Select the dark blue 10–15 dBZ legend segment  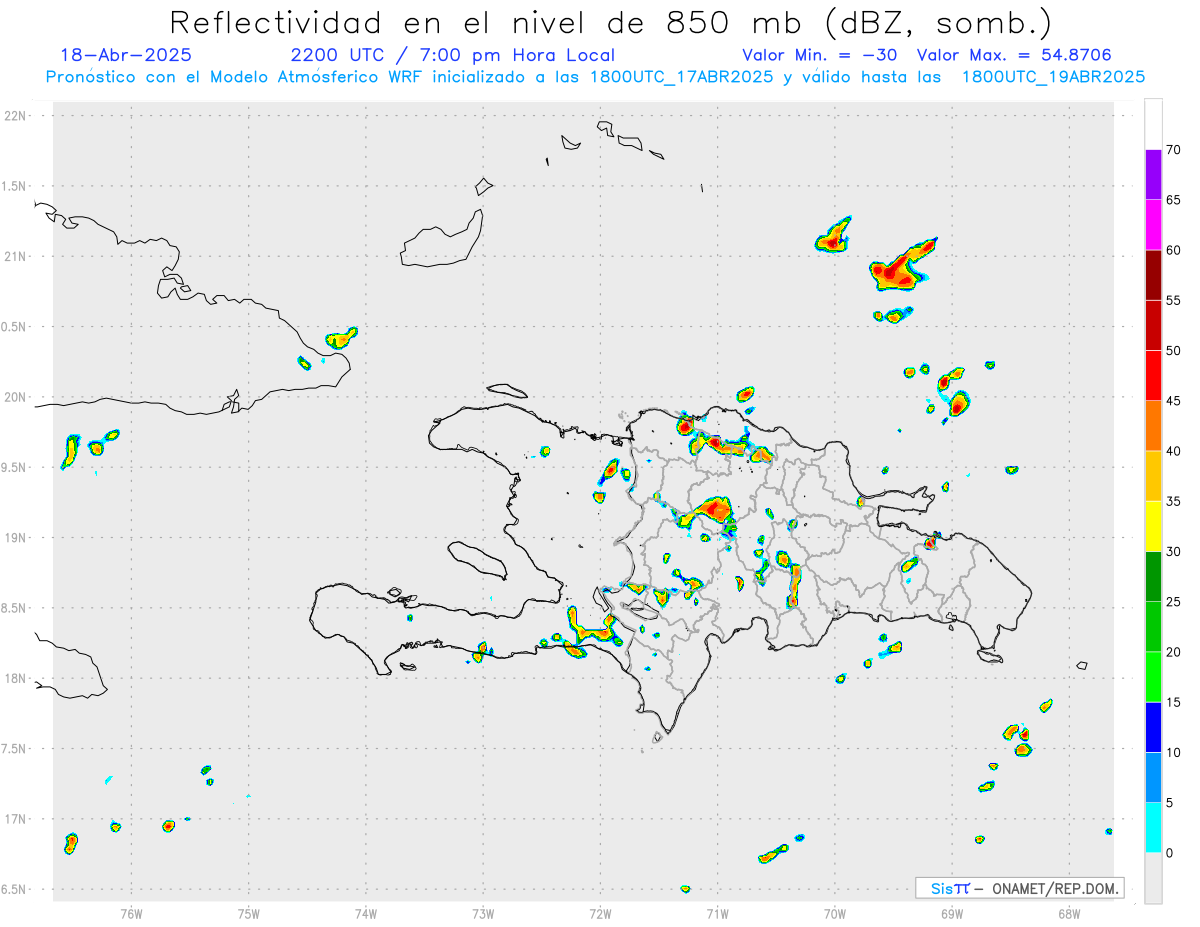[1153, 728]
